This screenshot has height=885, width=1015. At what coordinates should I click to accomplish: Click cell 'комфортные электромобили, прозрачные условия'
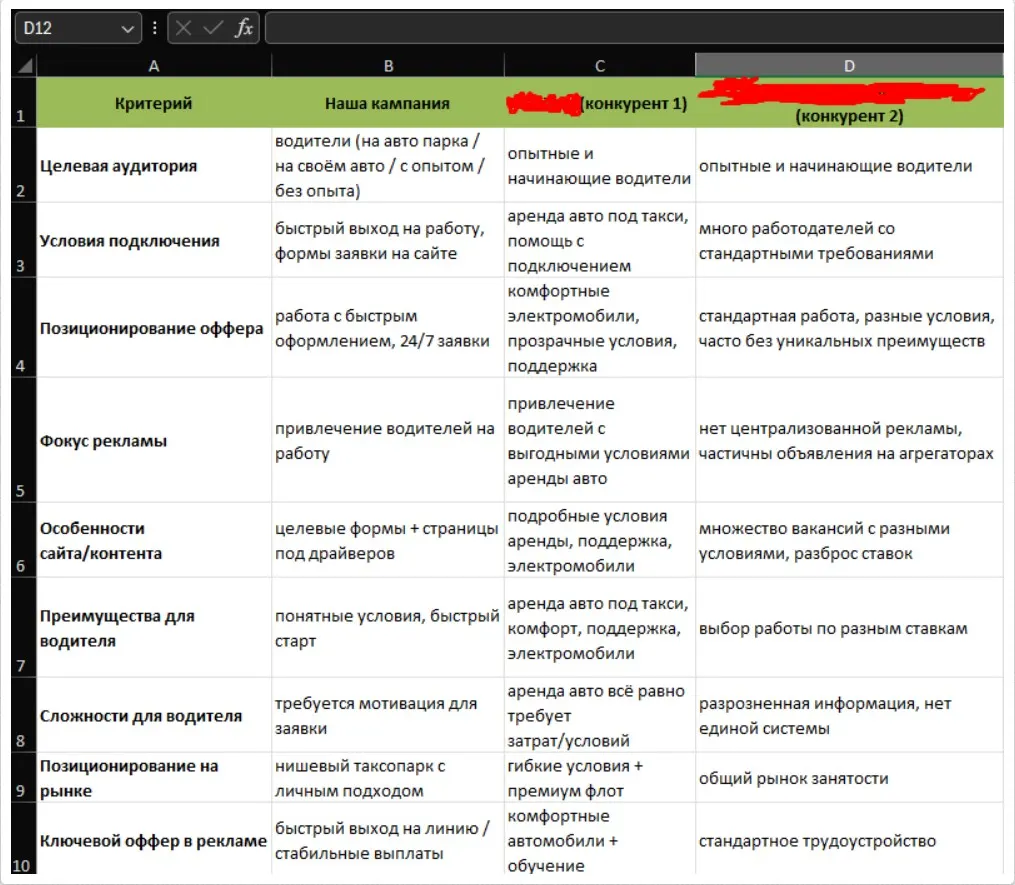click(x=599, y=328)
